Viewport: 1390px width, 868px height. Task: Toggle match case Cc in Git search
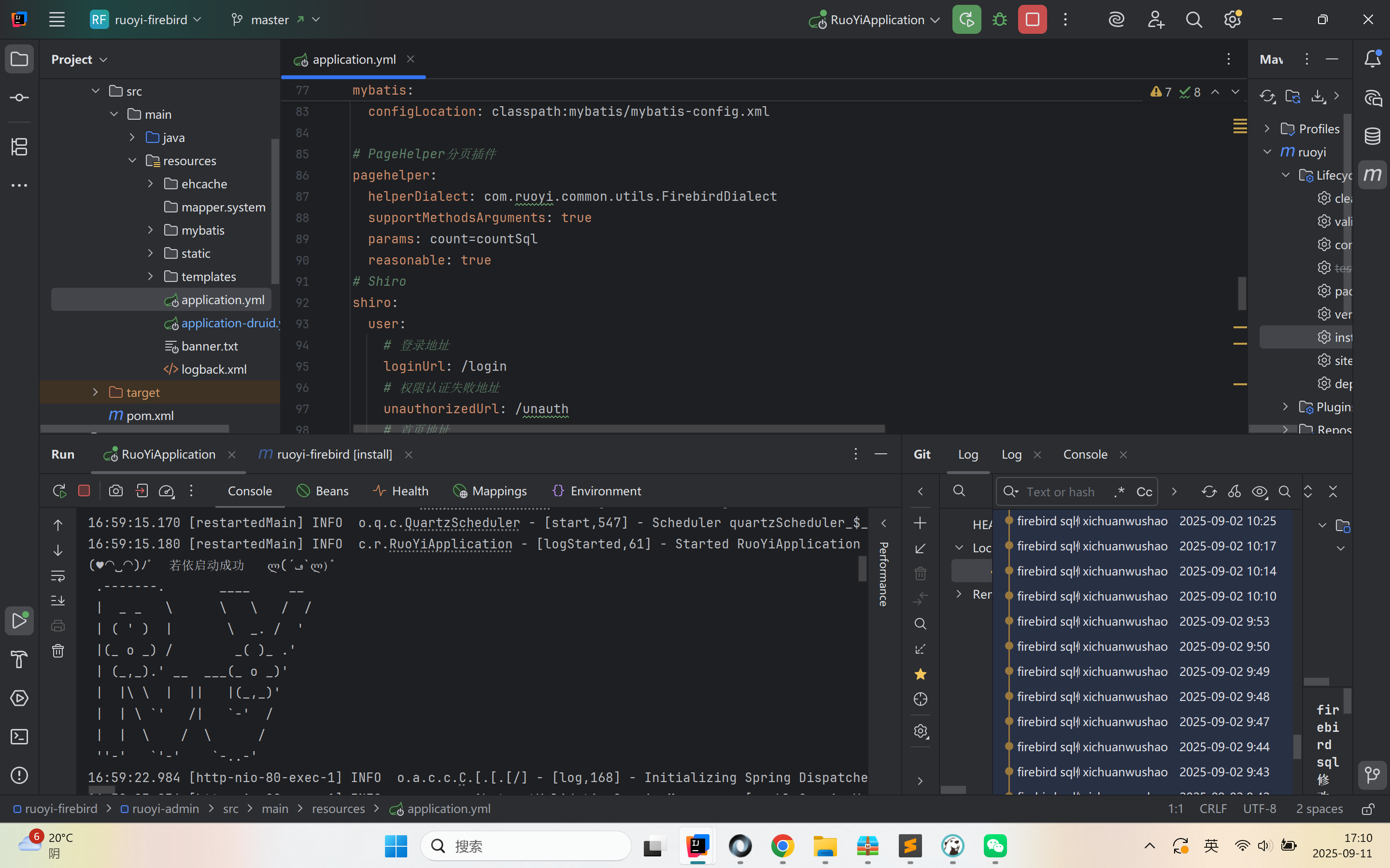point(1144,491)
